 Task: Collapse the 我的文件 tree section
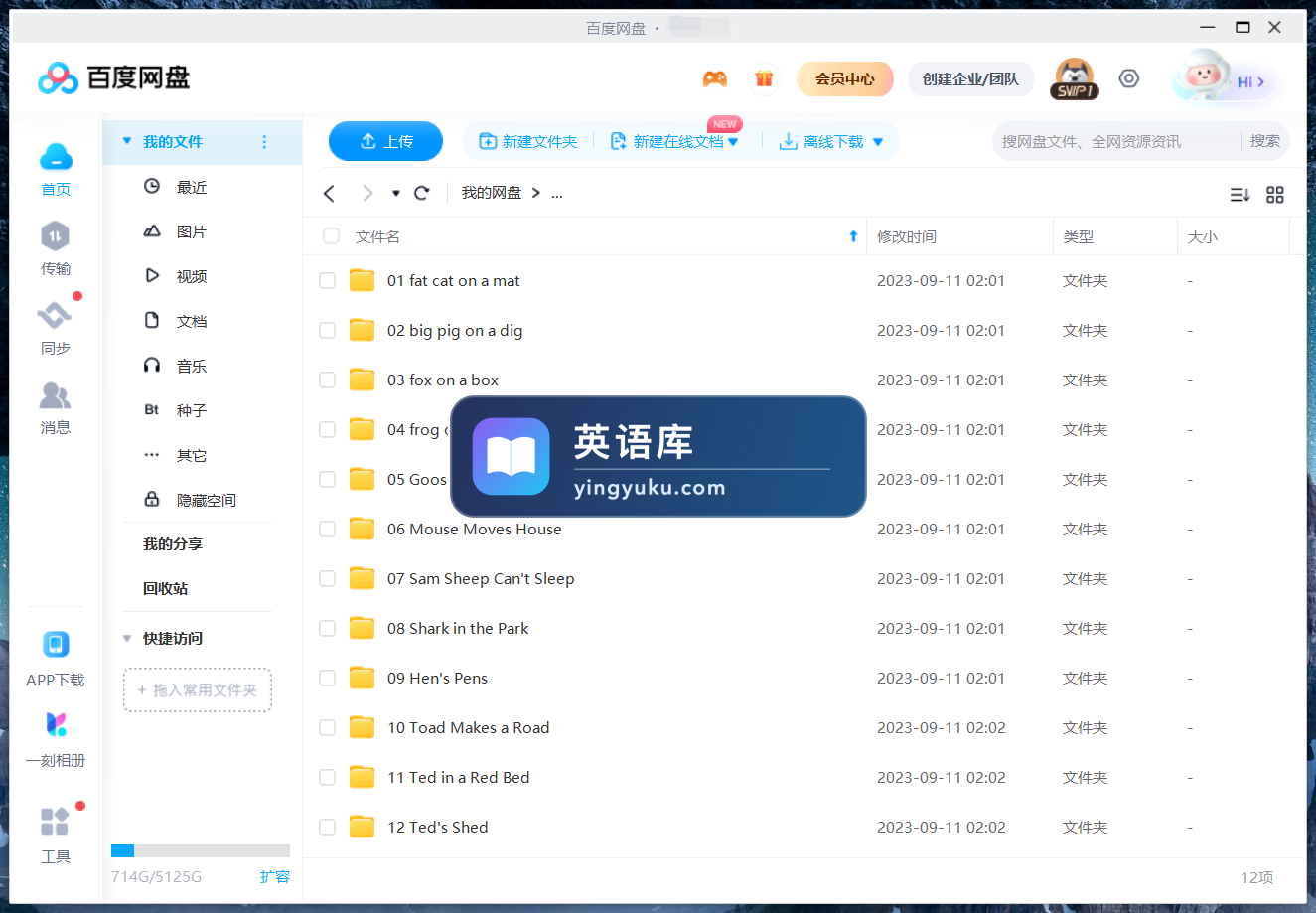pyautogui.click(x=127, y=141)
